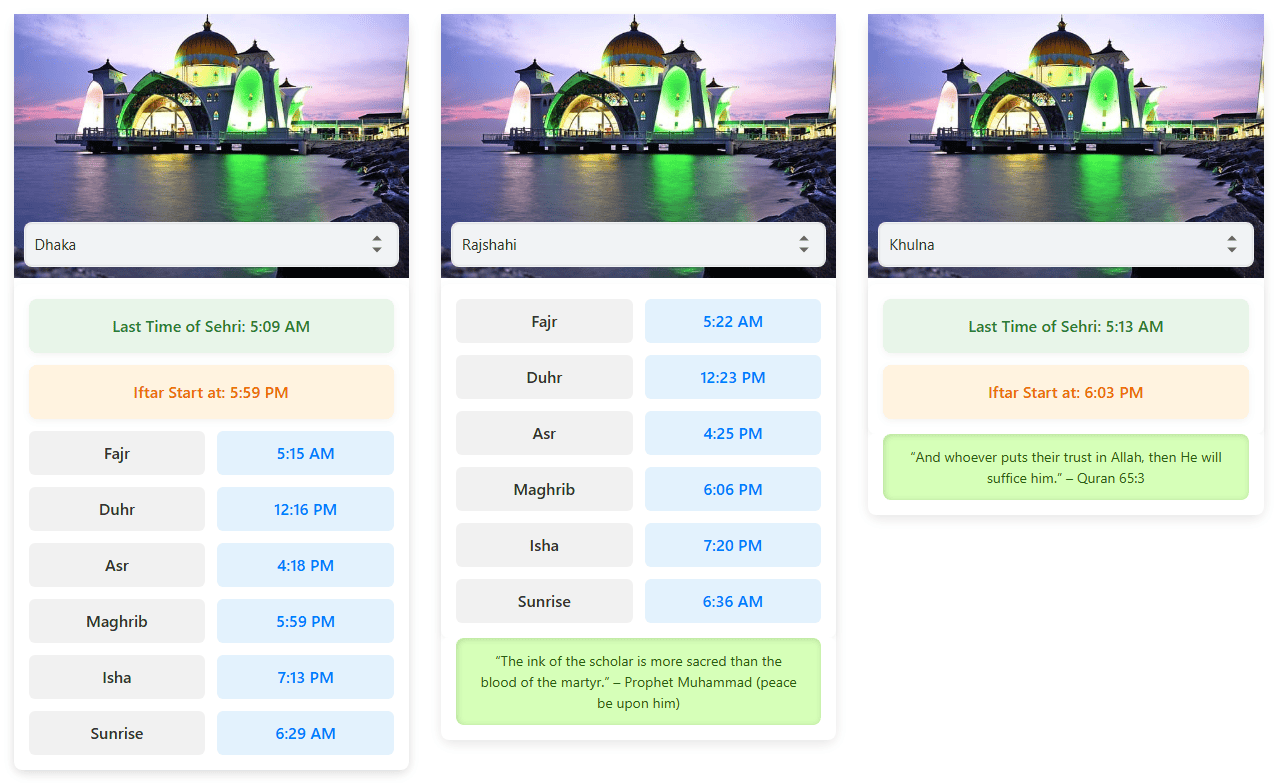This screenshot has height=783, width=1277.
Task: Click the 5:59 PM cell beside Maghrib
Action: [x=305, y=621]
